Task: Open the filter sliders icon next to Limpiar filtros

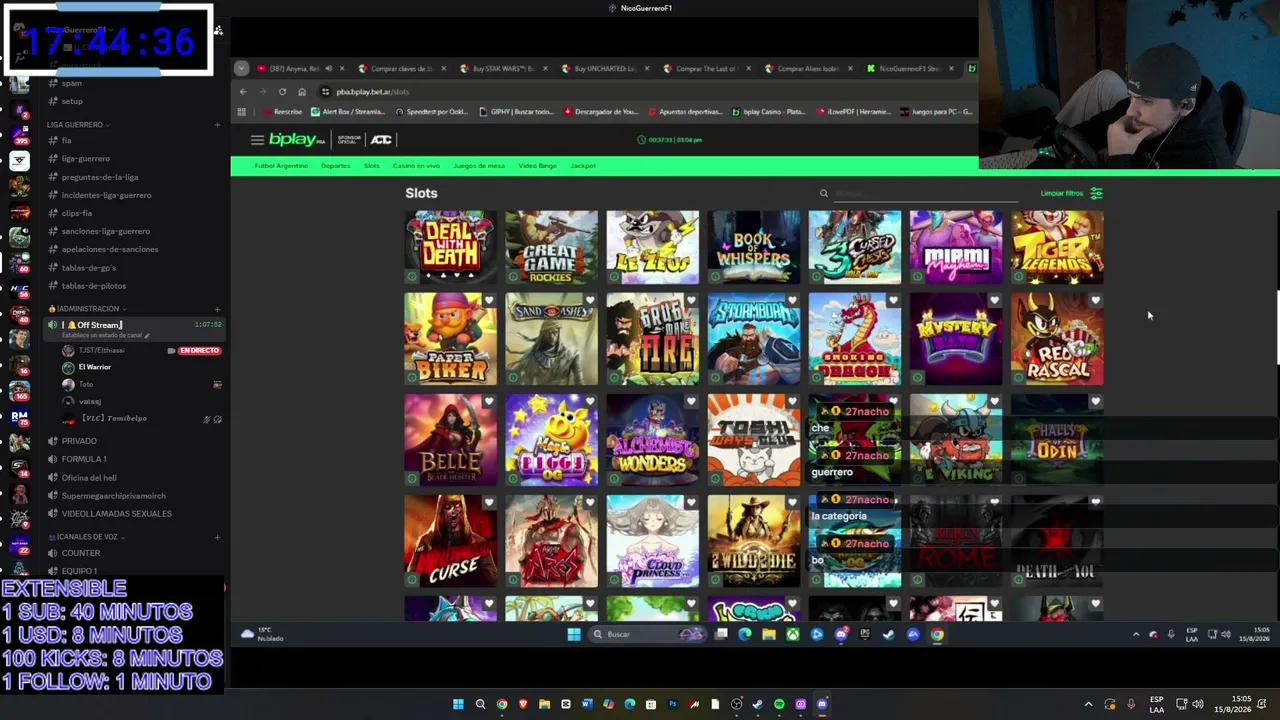Action: [x=1097, y=193]
